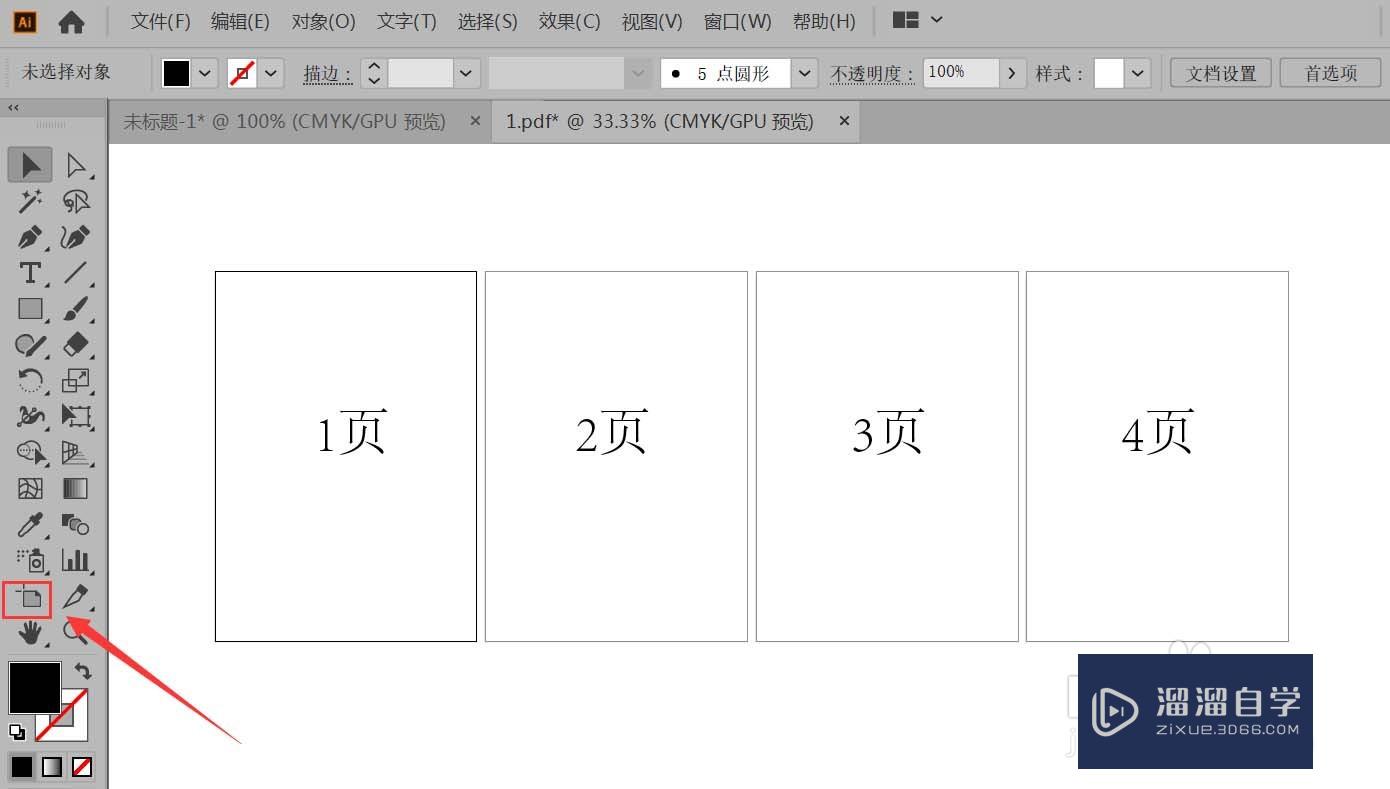
Task: Open the 编辑(E) menu
Action: [240, 21]
